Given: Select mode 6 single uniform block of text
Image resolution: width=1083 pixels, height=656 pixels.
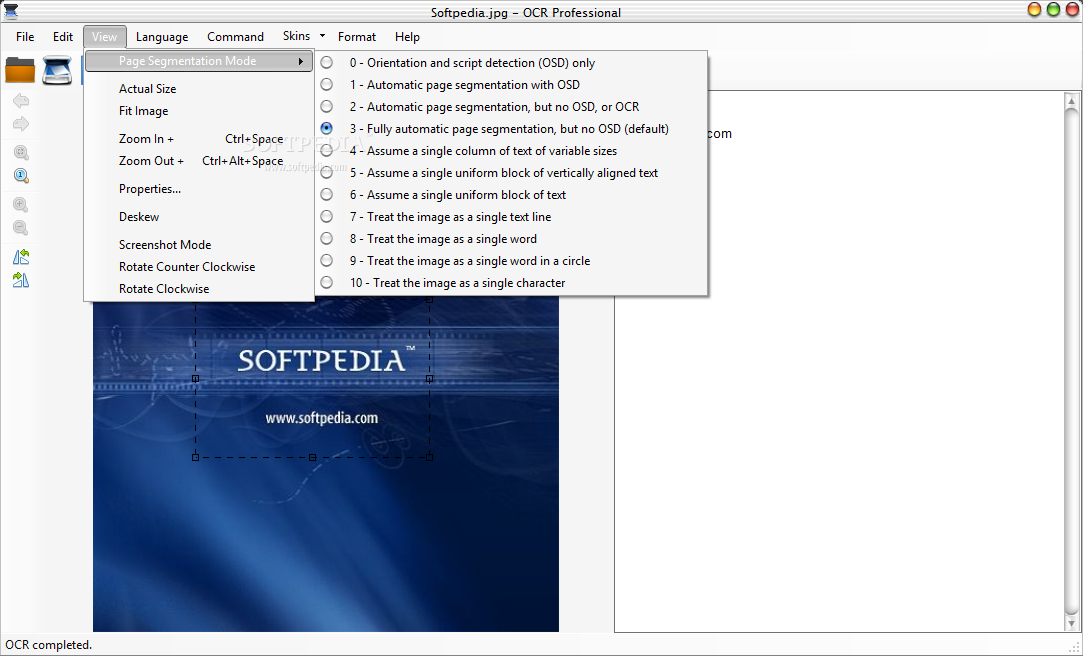Looking at the screenshot, I should [x=512, y=195].
